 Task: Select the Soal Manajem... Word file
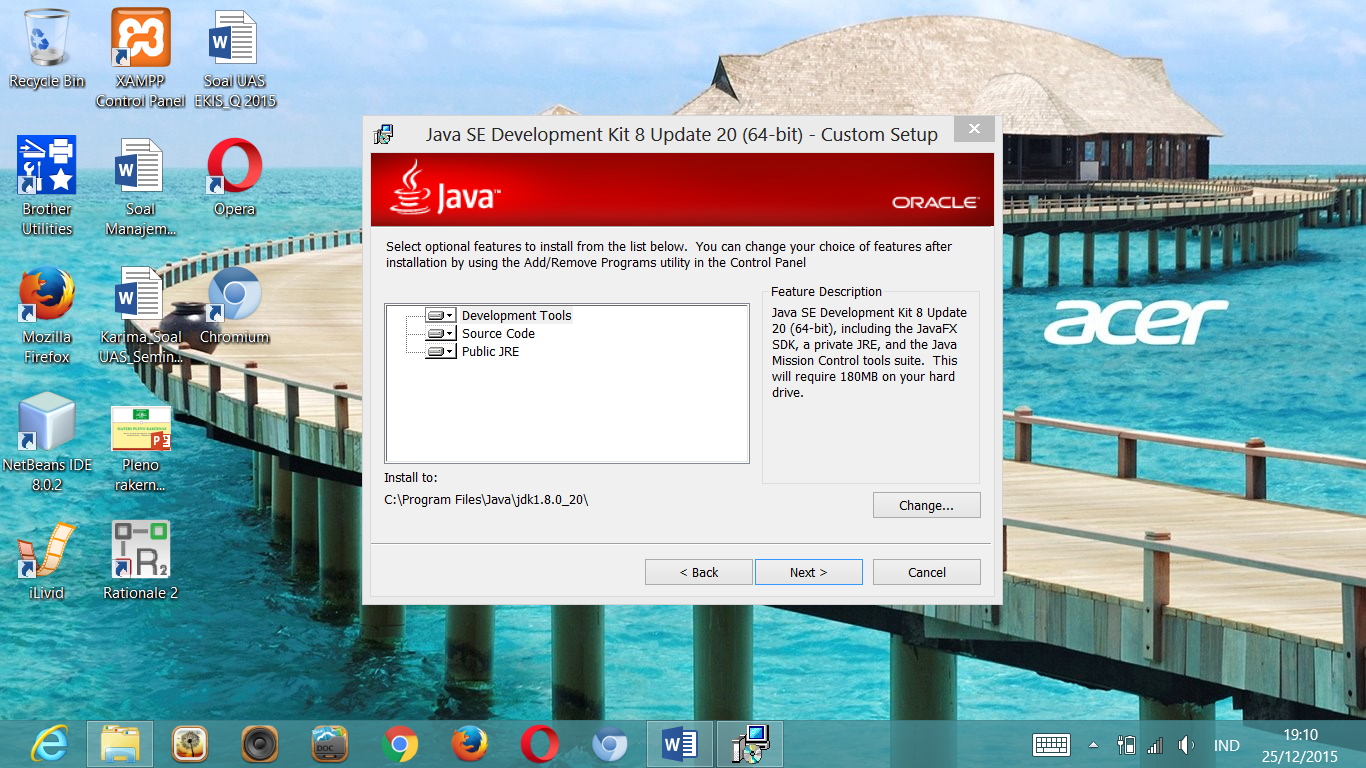(140, 186)
